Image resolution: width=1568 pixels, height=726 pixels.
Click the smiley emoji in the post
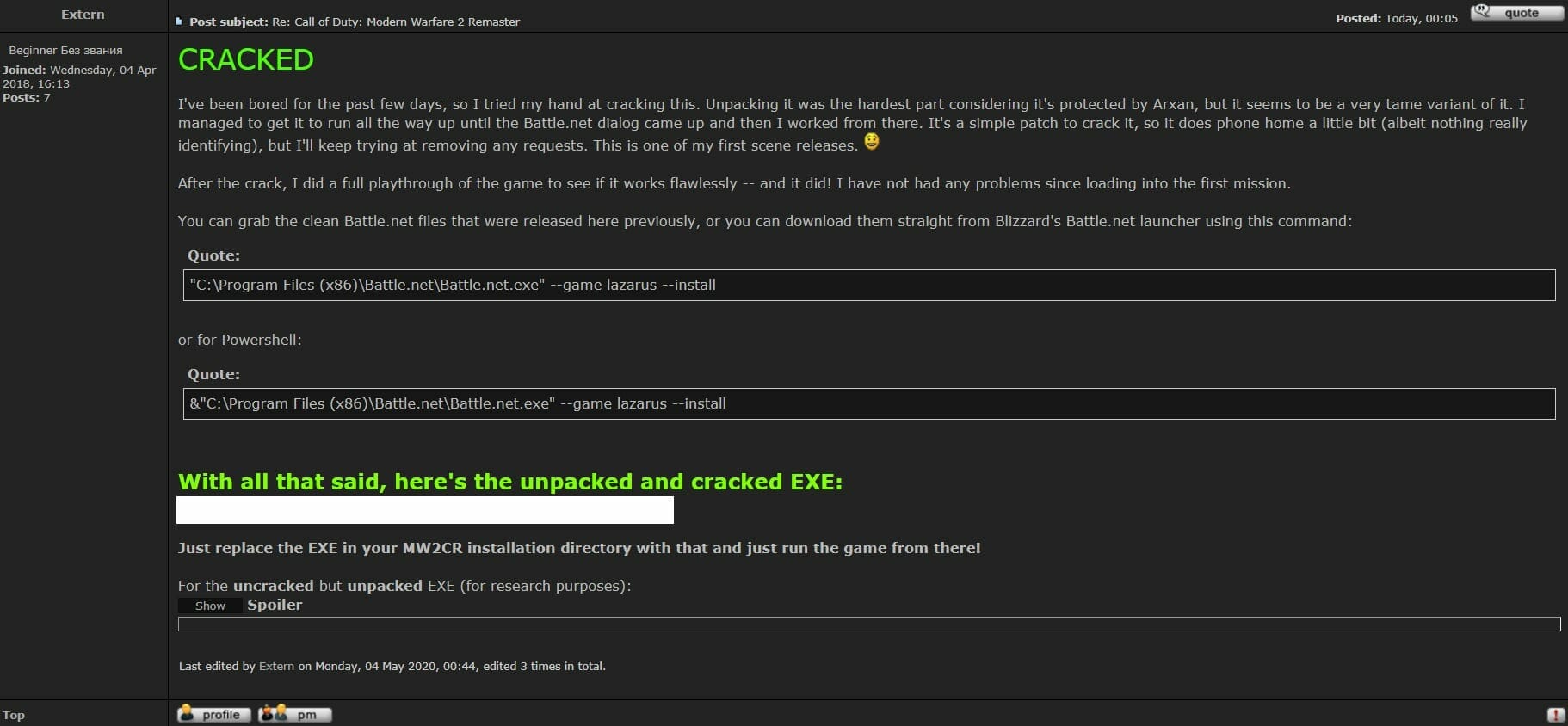point(872,142)
